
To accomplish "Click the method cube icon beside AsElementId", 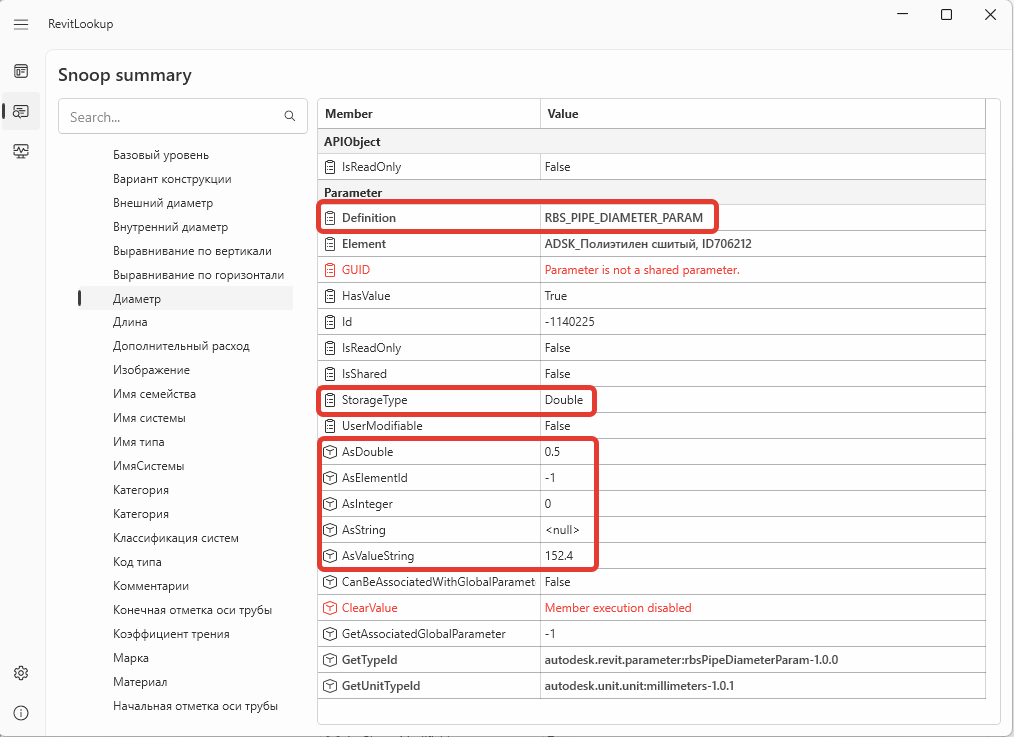I will tap(330, 478).
